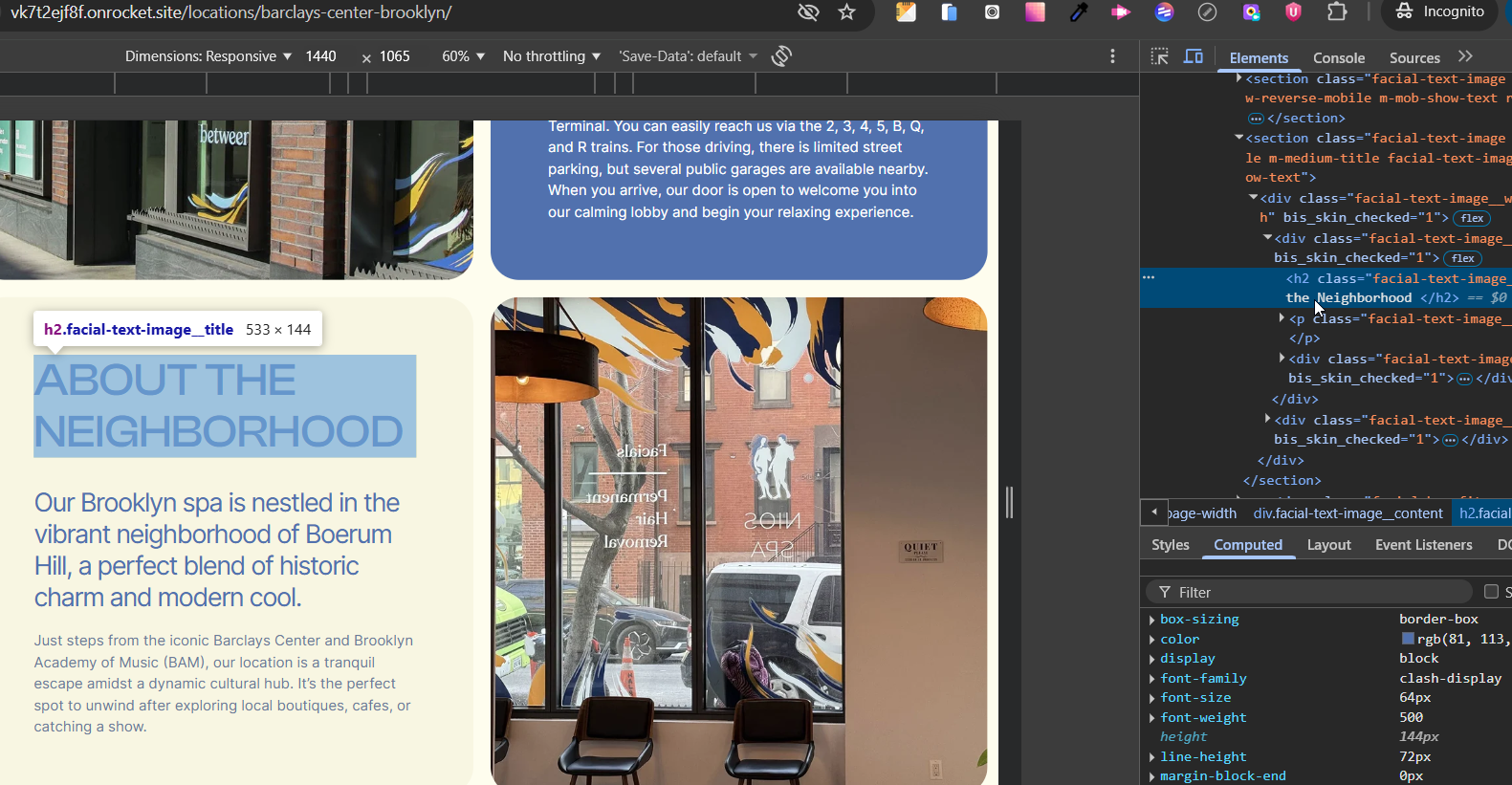Click the color picker eyedropper extension
1512x785 pixels.
[1079, 11]
